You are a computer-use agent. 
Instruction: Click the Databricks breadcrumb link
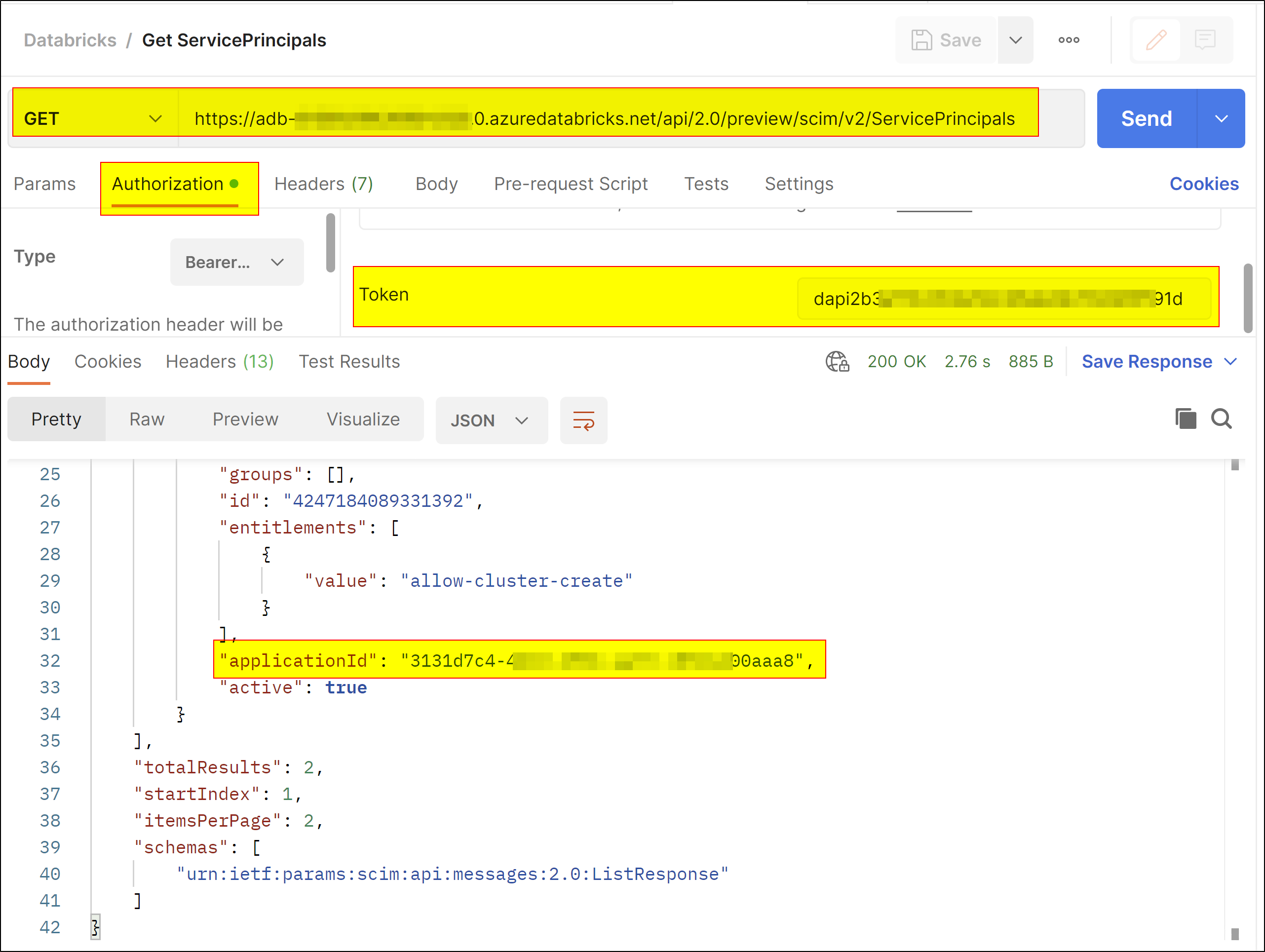[x=70, y=40]
